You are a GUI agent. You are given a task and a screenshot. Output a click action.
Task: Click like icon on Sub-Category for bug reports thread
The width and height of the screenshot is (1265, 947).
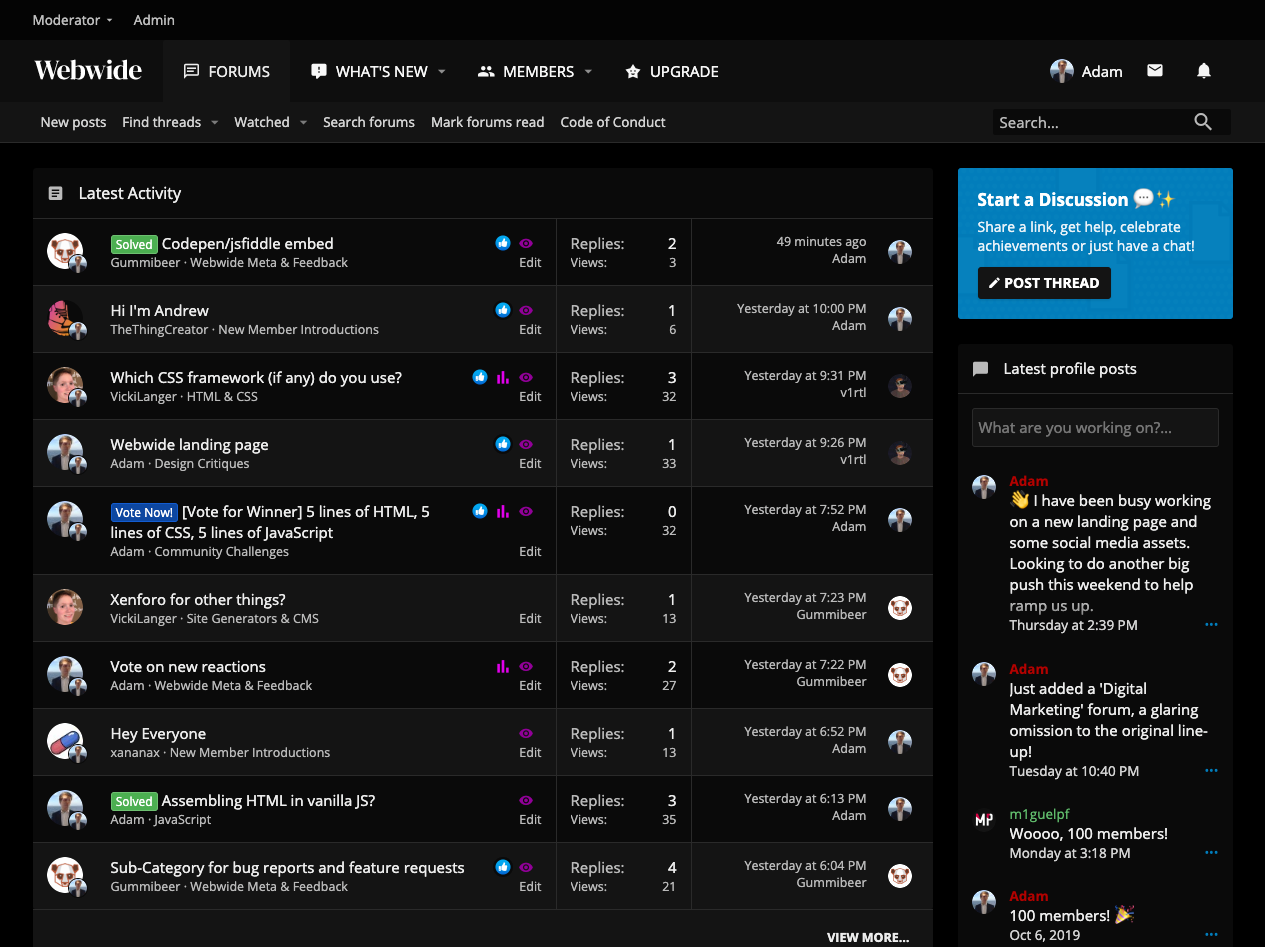tap(503, 867)
